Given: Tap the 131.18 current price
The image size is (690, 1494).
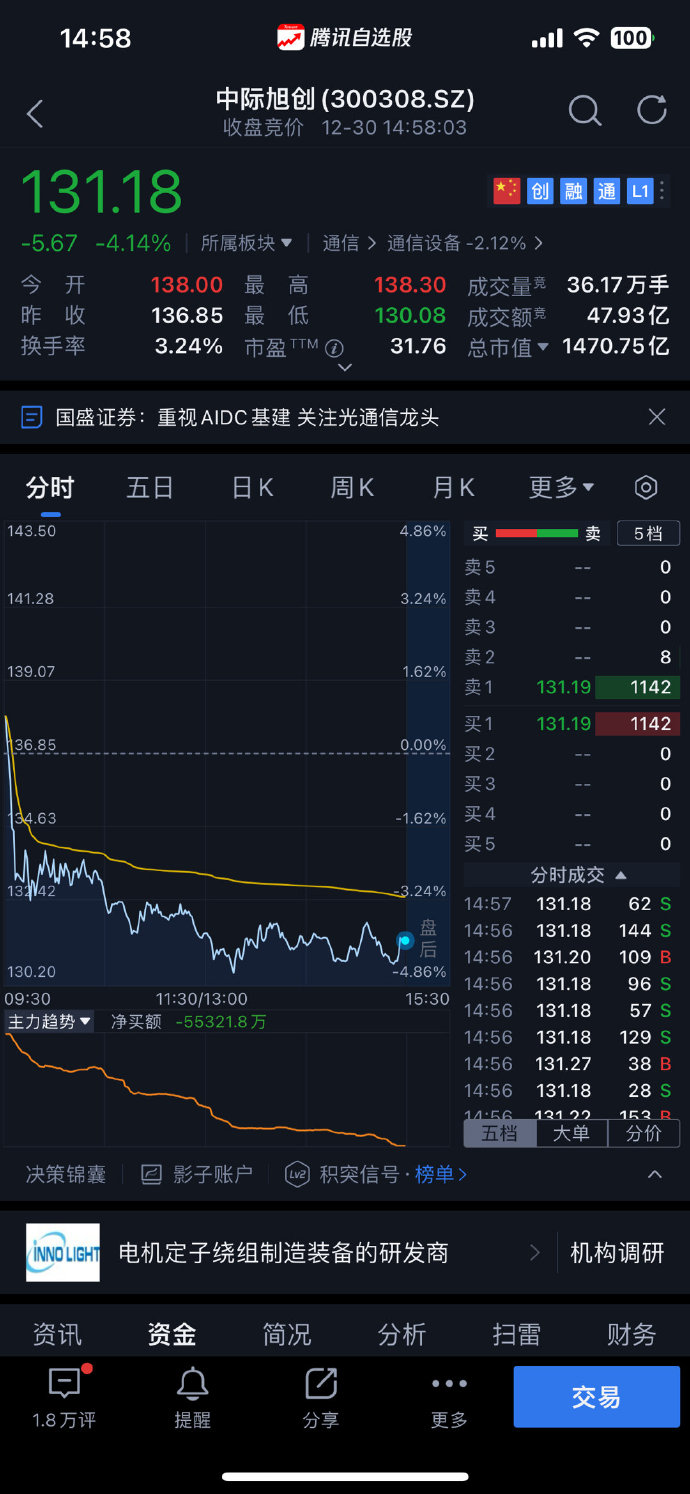Looking at the screenshot, I should tap(102, 191).
